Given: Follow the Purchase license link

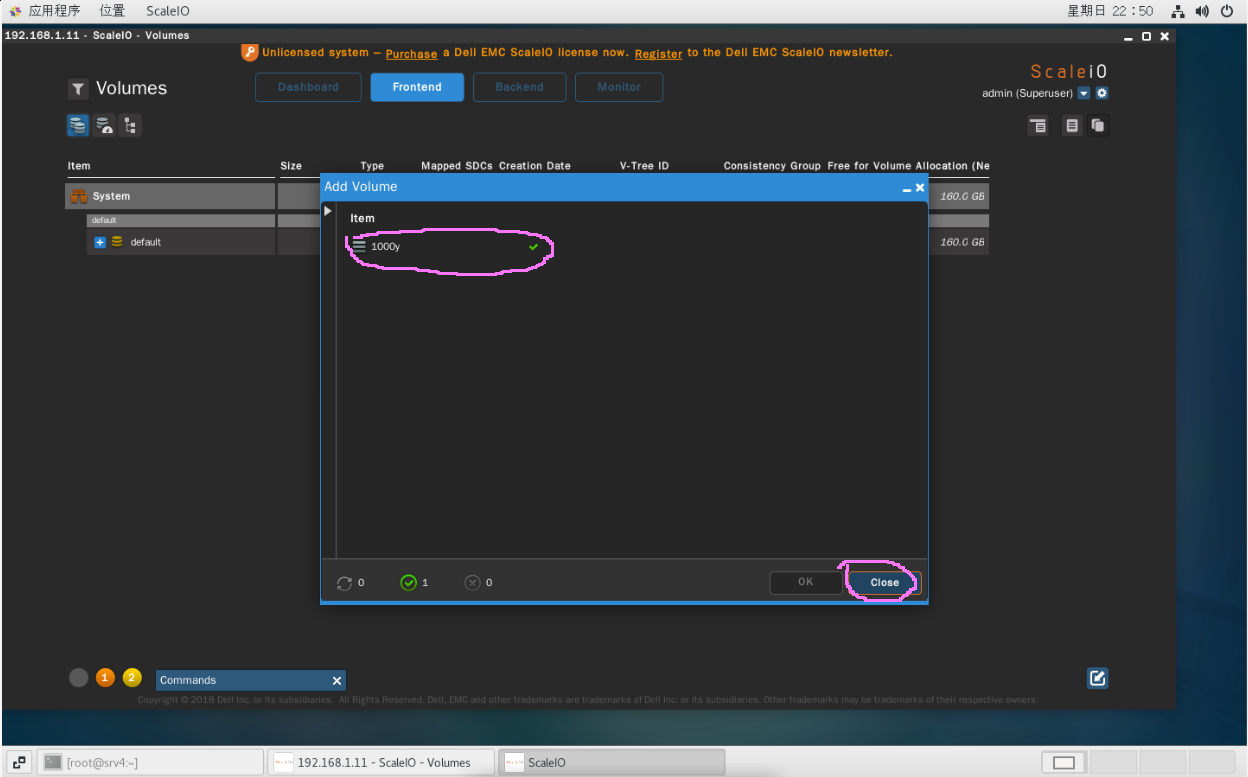Looking at the screenshot, I should [411, 53].
